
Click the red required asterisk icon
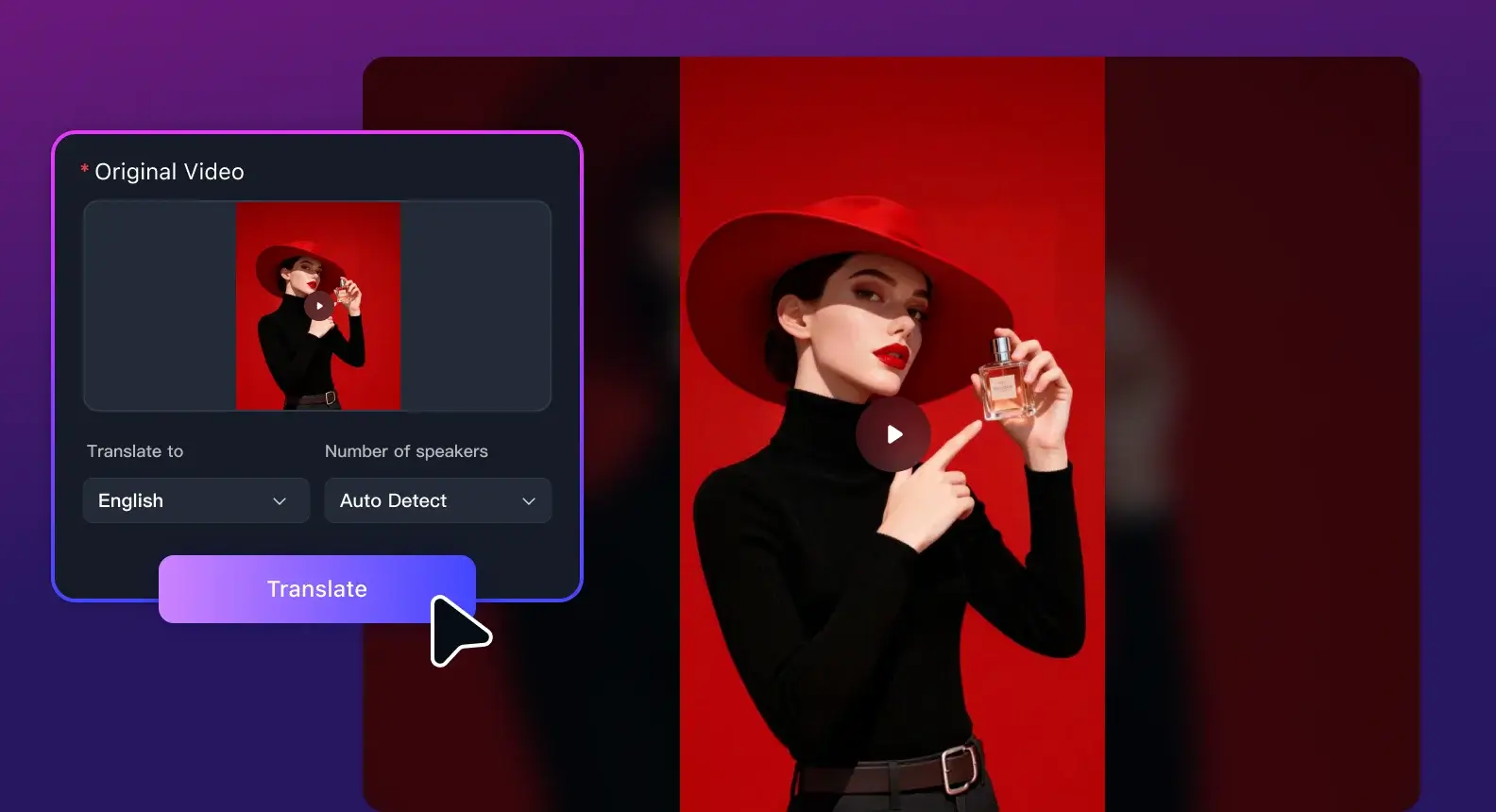tap(85, 169)
